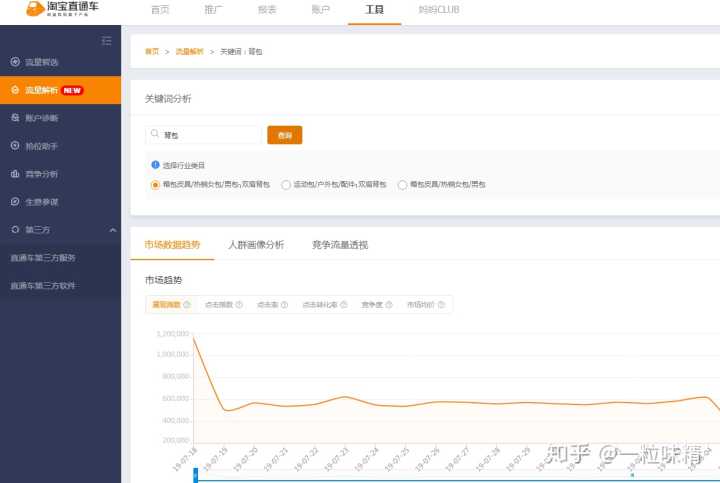Image resolution: width=720 pixels, height=483 pixels.
Task: Click the 竞争分析 chart icon in sidebar
Action: (x=15, y=173)
